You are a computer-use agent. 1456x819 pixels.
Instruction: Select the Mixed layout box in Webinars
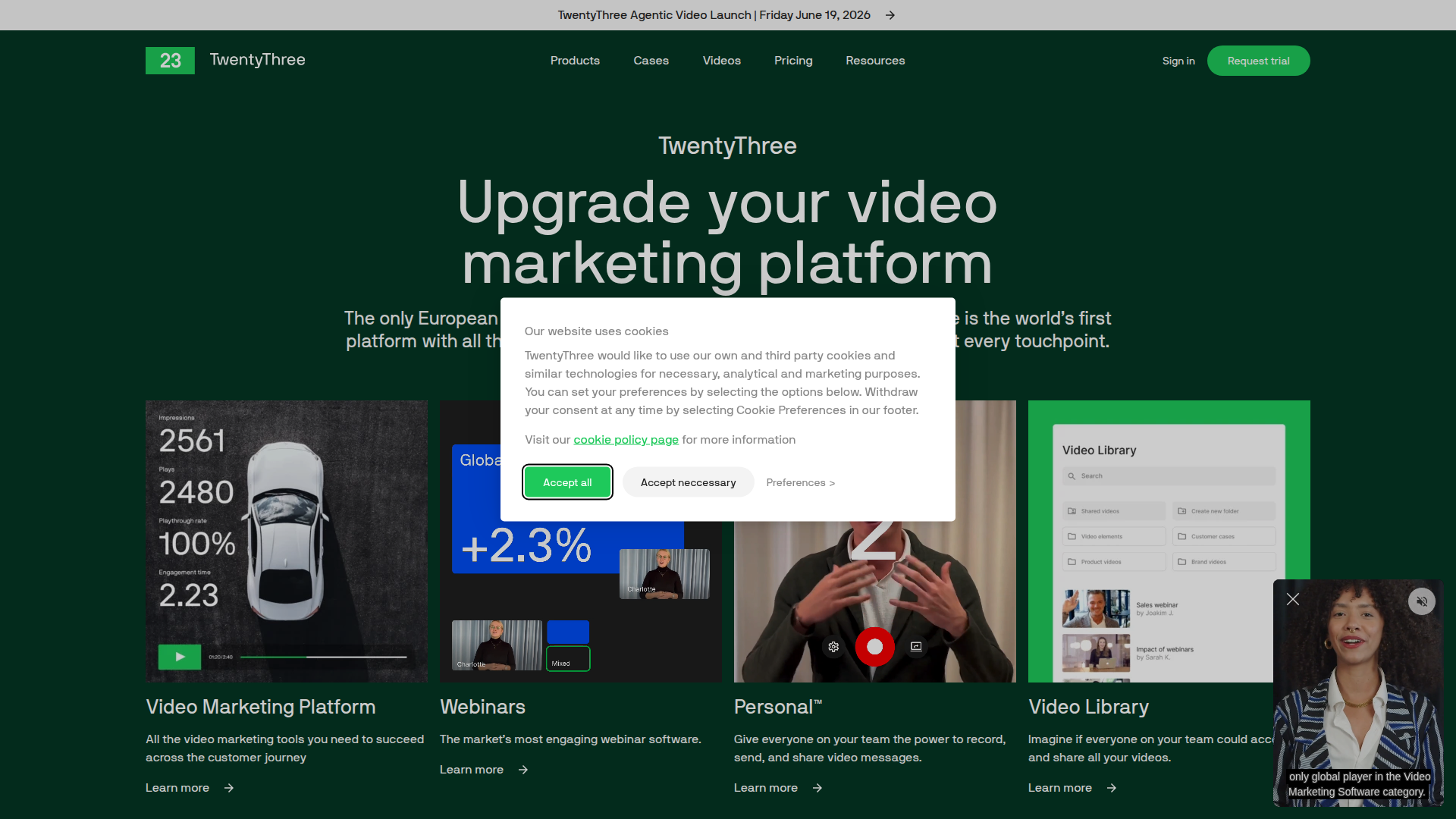pos(568,659)
